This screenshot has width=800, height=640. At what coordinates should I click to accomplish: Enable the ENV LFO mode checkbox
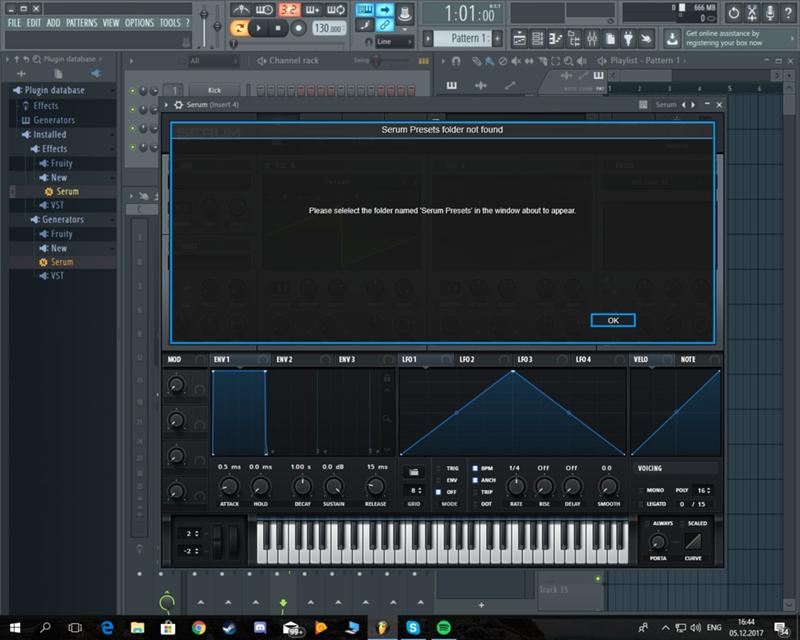[x=438, y=480]
